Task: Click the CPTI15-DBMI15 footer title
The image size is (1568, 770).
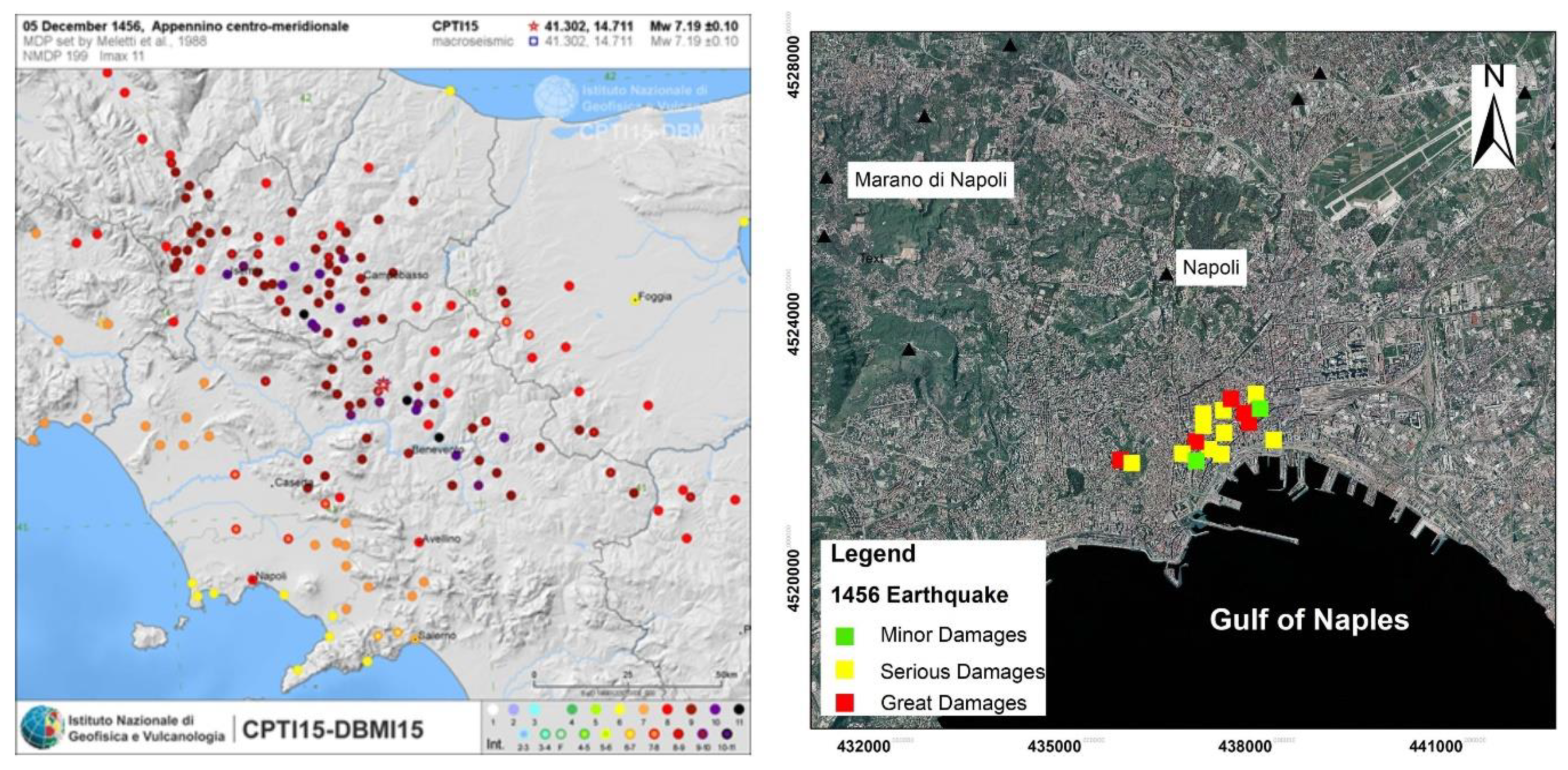Action: (x=332, y=729)
